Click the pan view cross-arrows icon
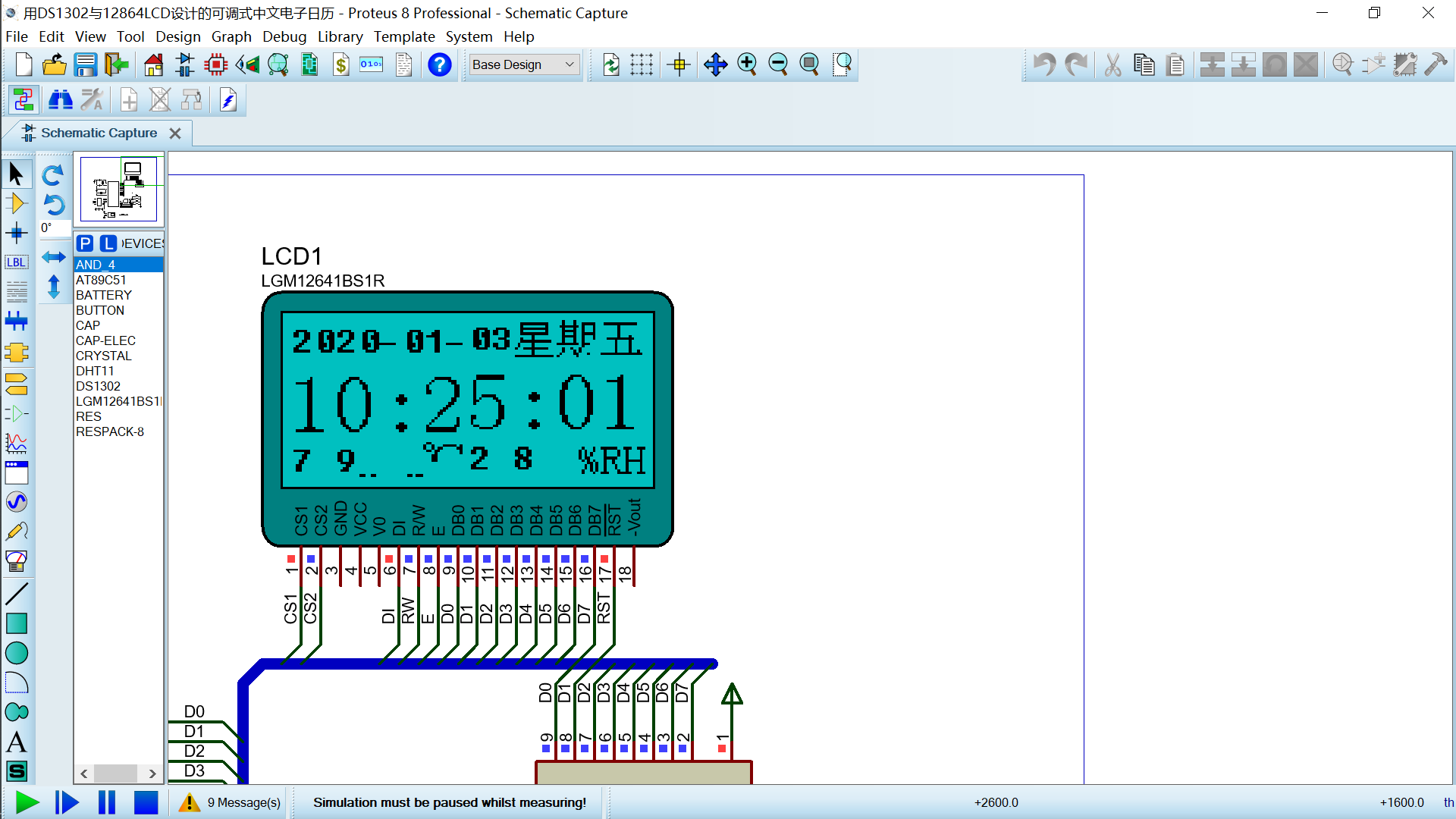This screenshot has height=819, width=1456. tap(715, 64)
